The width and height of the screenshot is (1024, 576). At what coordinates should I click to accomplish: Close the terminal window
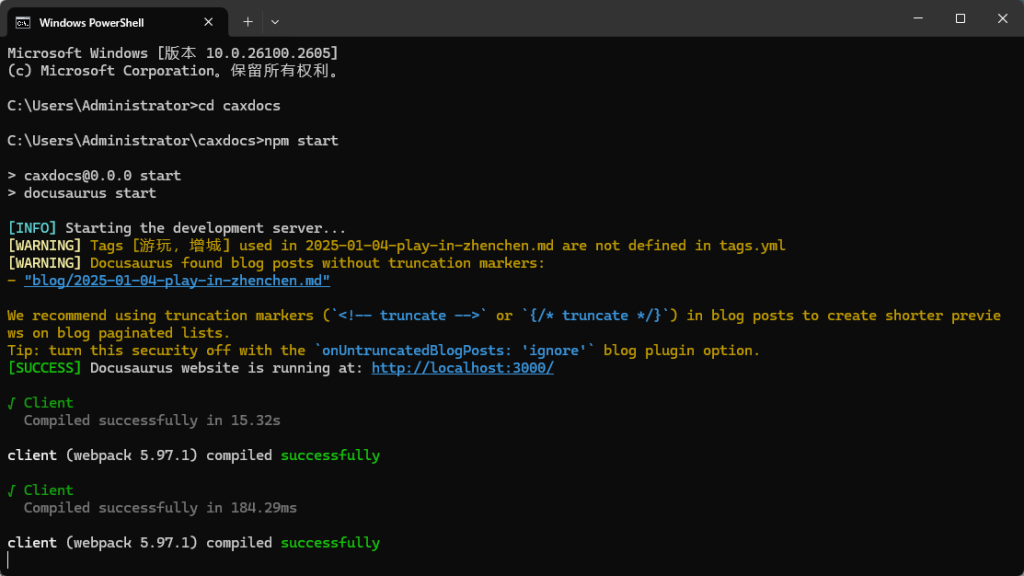[1002, 18]
